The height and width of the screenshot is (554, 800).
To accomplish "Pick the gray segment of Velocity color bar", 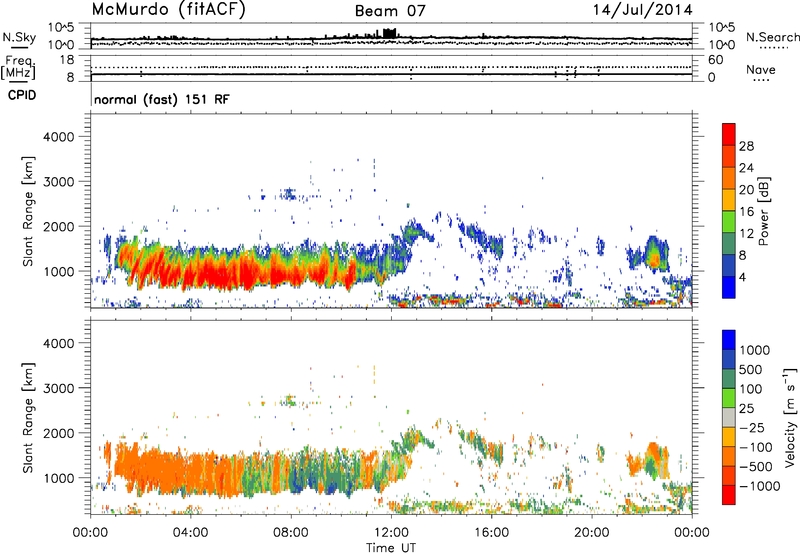I will 729,418.
